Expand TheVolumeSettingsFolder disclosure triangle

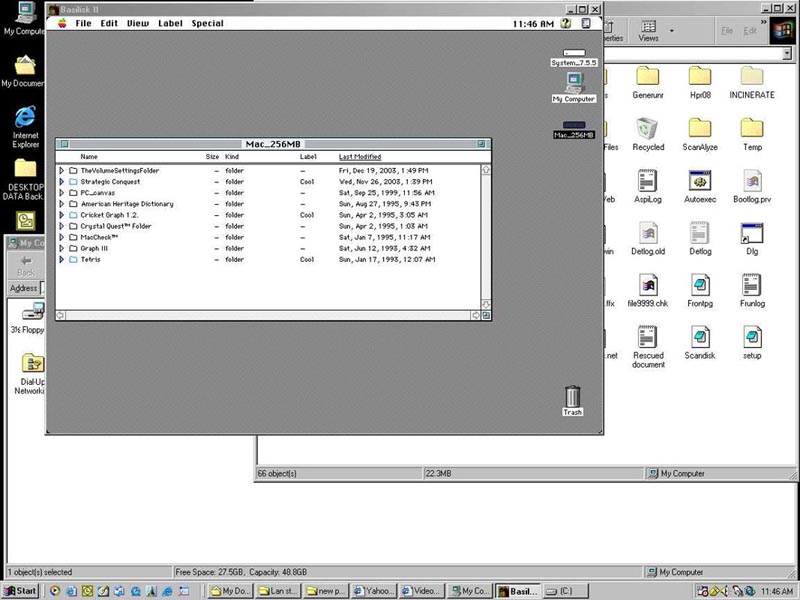pyautogui.click(x=61, y=170)
